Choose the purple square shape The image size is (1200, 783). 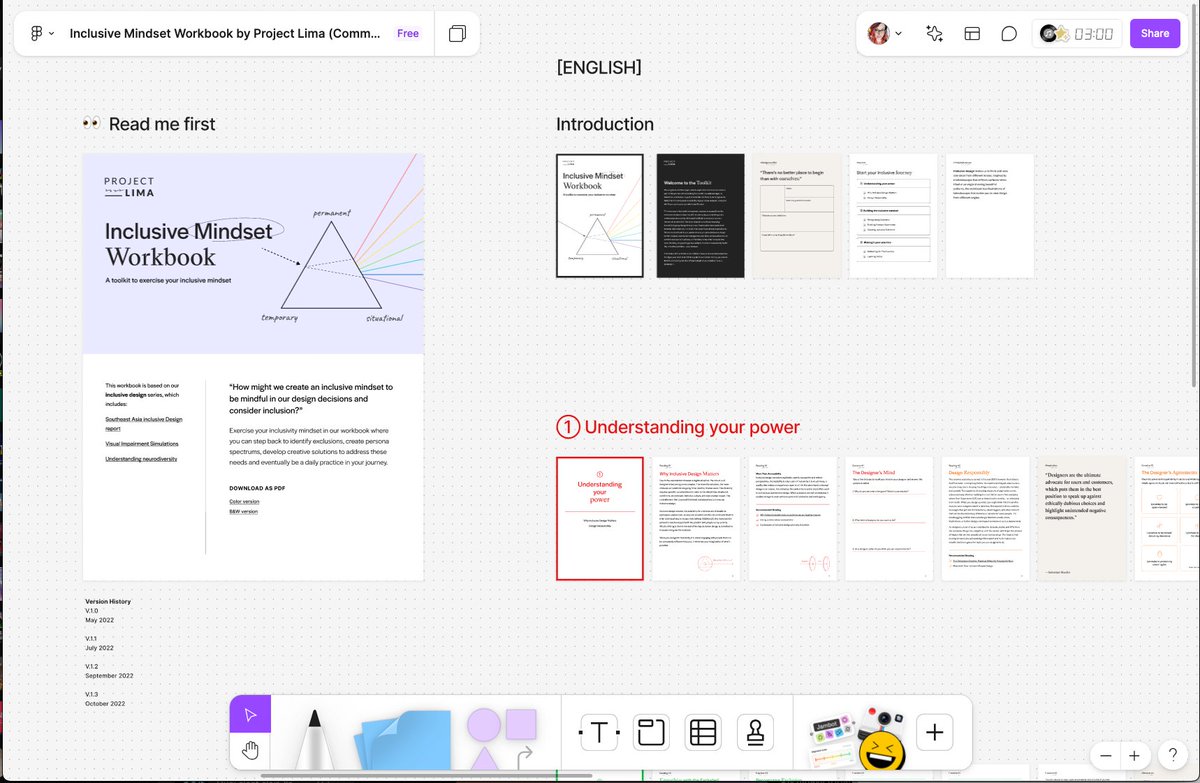tap(521, 724)
